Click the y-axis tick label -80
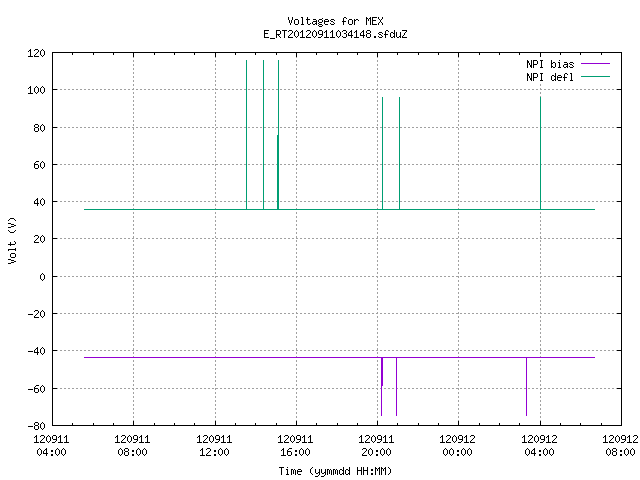This screenshot has width=640, height=480. click(36, 426)
